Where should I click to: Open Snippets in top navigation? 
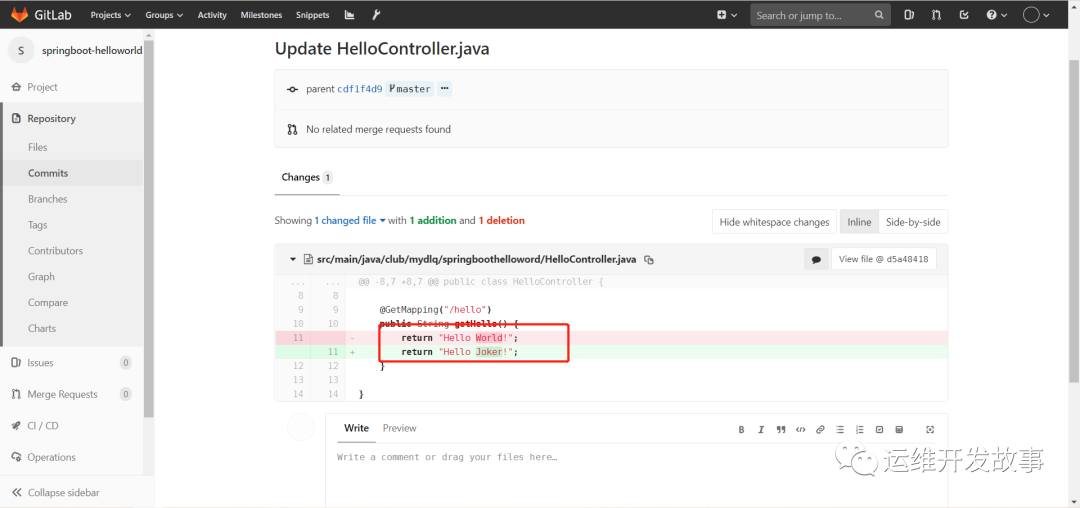click(x=313, y=14)
